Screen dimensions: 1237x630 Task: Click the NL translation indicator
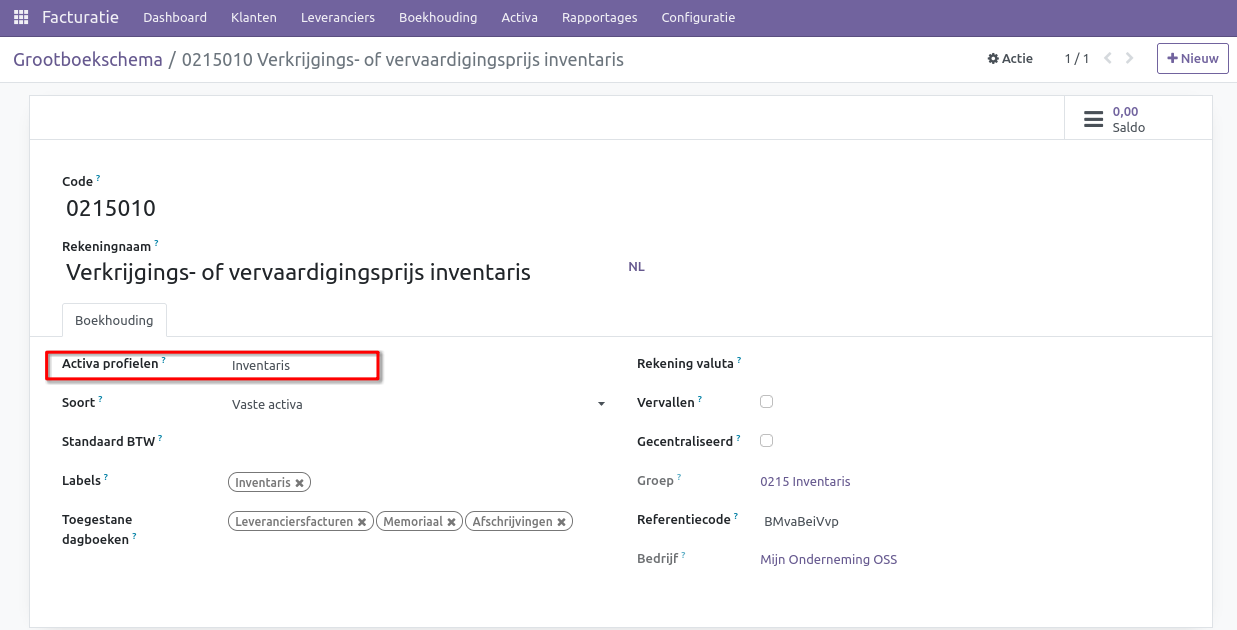coord(636,266)
